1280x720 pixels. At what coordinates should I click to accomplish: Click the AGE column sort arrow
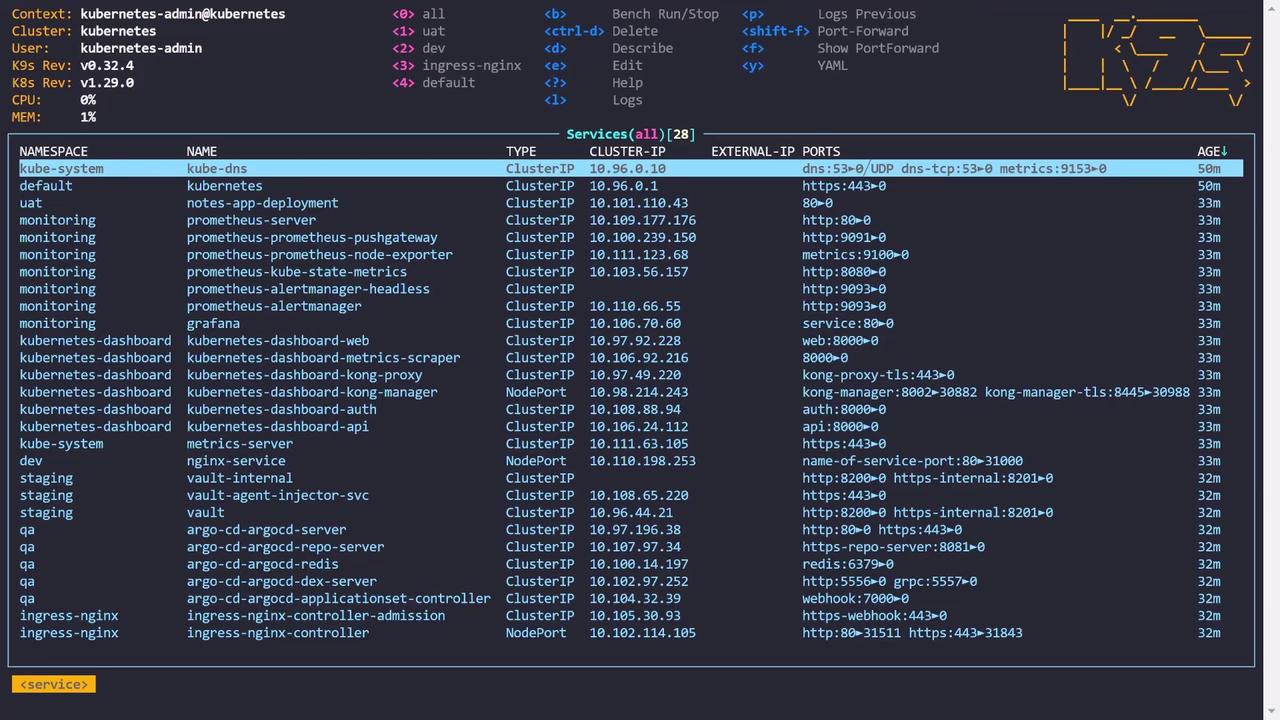1224,152
